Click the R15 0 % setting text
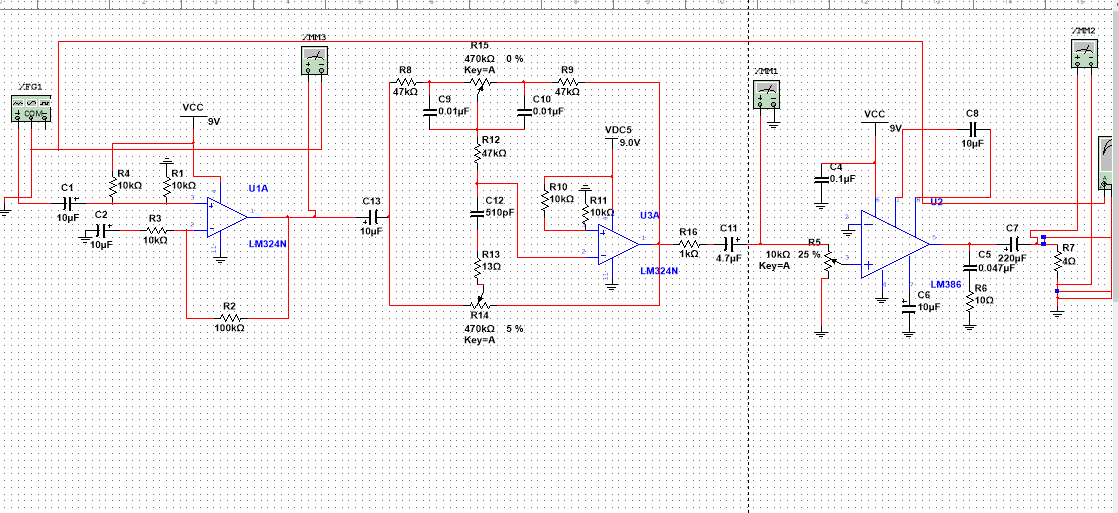This screenshot has height=513, width=1118. 515,59
